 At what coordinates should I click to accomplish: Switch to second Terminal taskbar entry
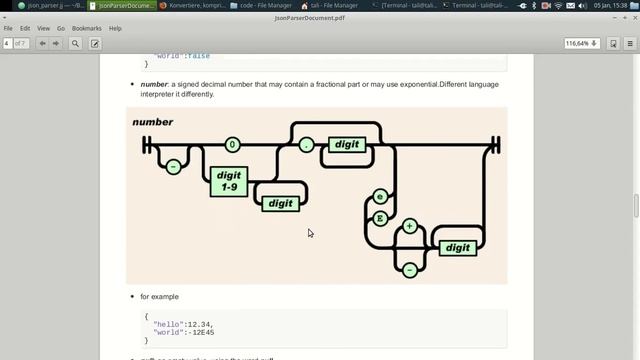pos(475,5)
